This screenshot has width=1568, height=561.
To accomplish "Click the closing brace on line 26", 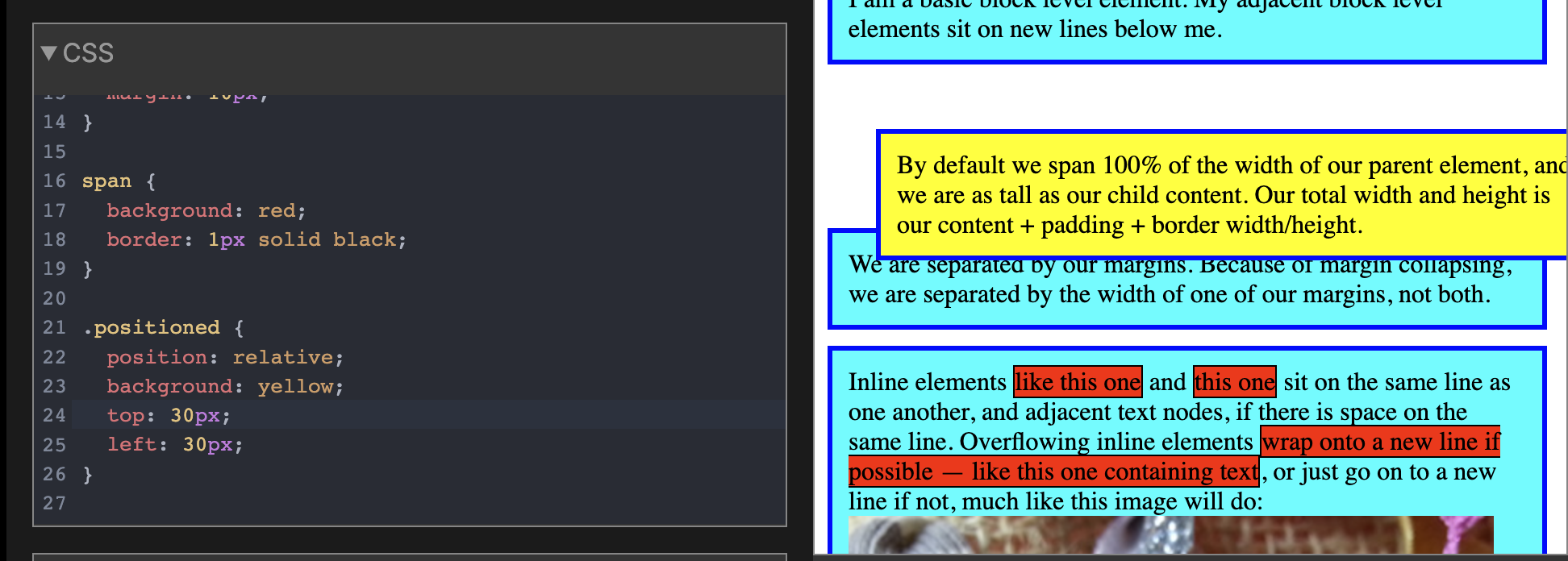I will click(88, 475).
